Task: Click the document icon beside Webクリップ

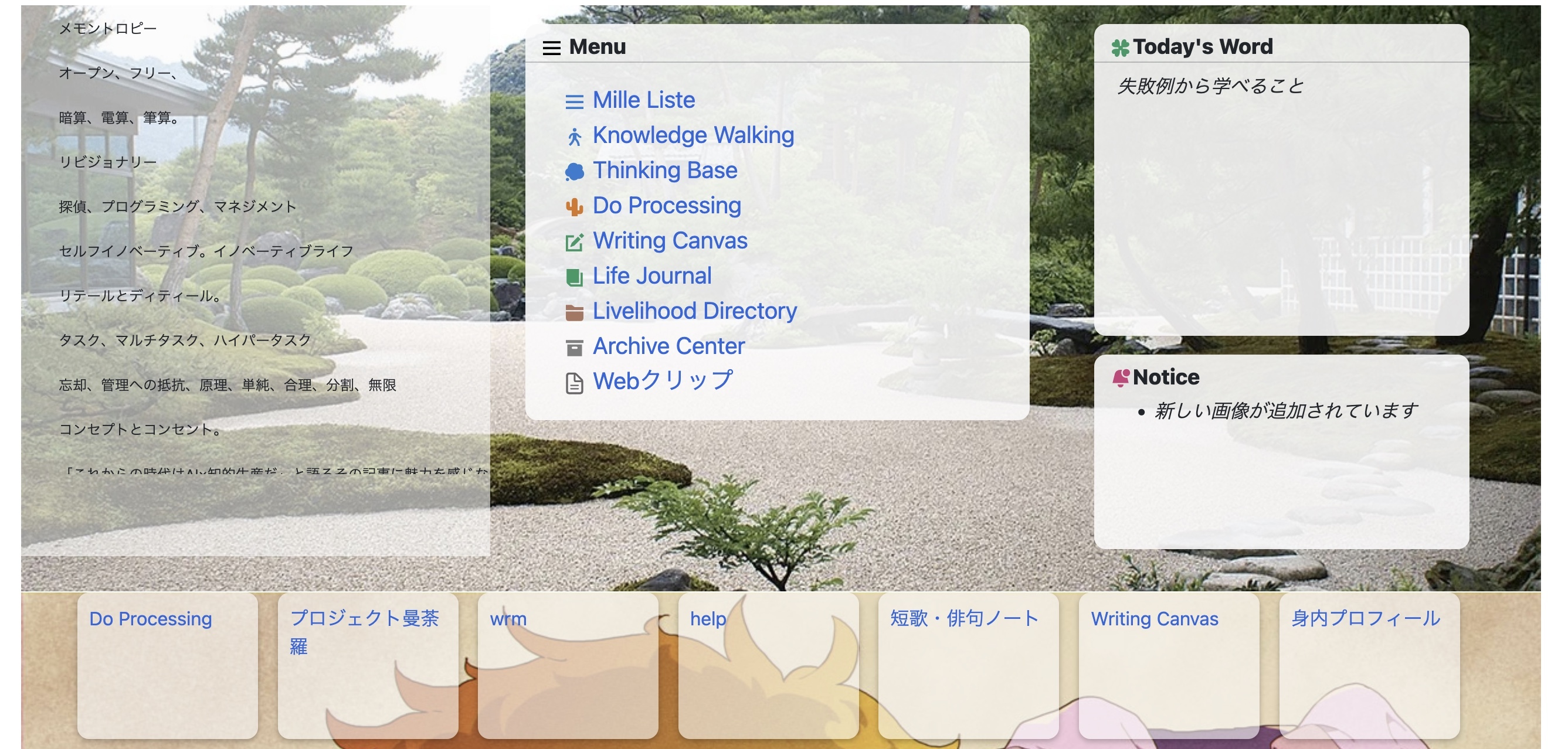Action: (x=574, y=383)
